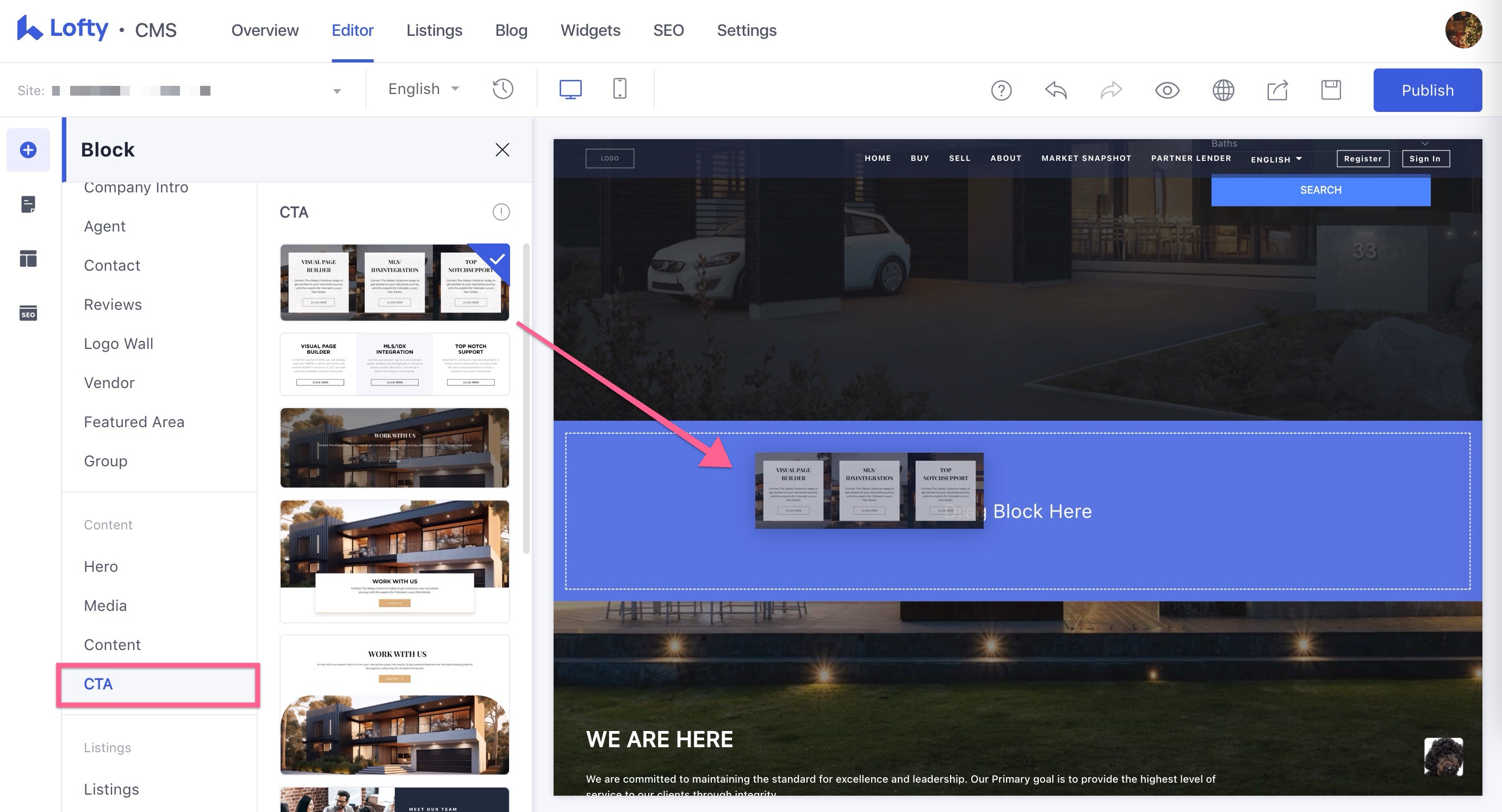This screenshot has width=1502, height=812.
Task: Click the Undo arrow icon
Action: point(1056,90)
